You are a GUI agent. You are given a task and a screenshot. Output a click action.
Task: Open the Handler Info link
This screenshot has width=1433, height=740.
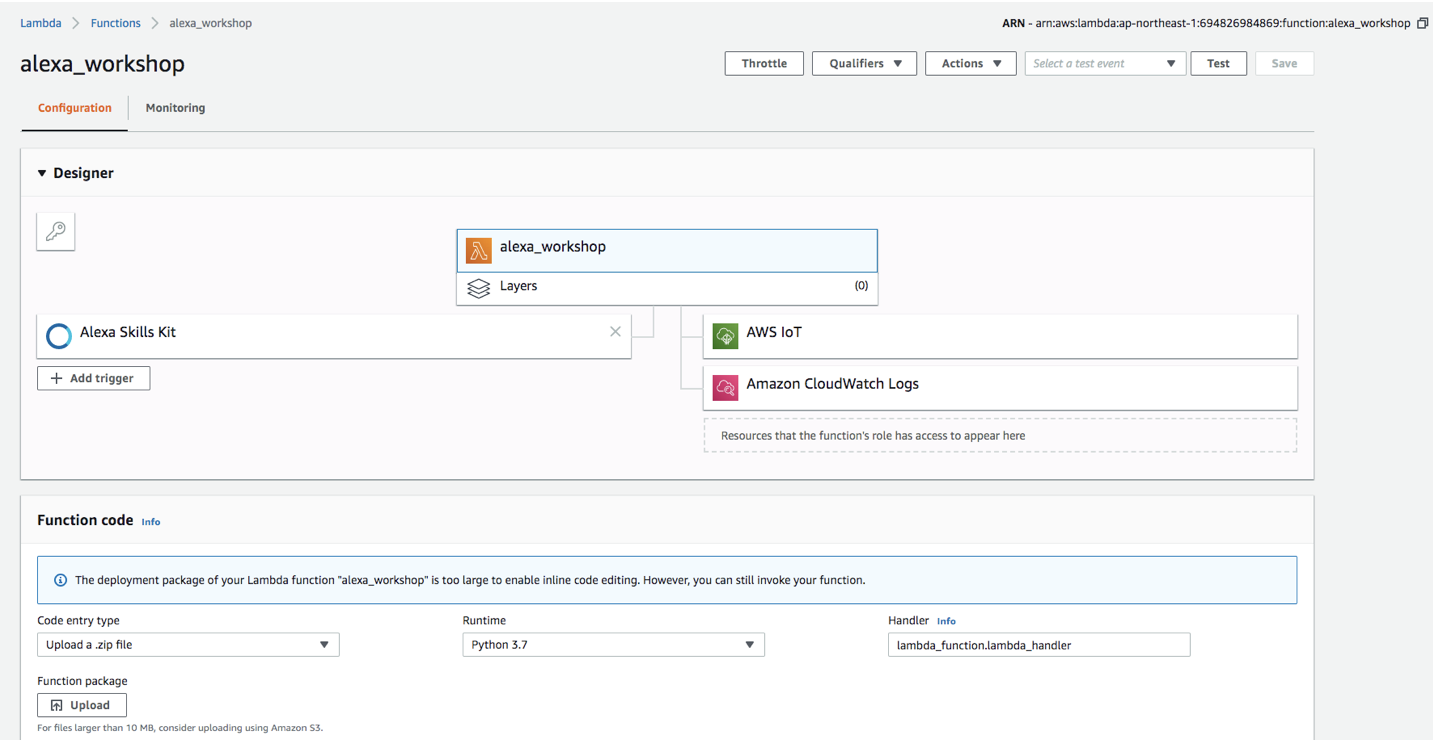click(946, 621)
